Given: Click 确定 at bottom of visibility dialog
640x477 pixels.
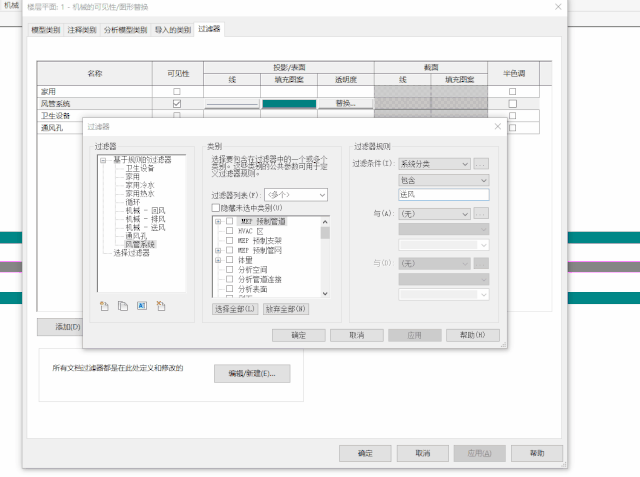Looking at the screenshot, I should click(365, 453).
